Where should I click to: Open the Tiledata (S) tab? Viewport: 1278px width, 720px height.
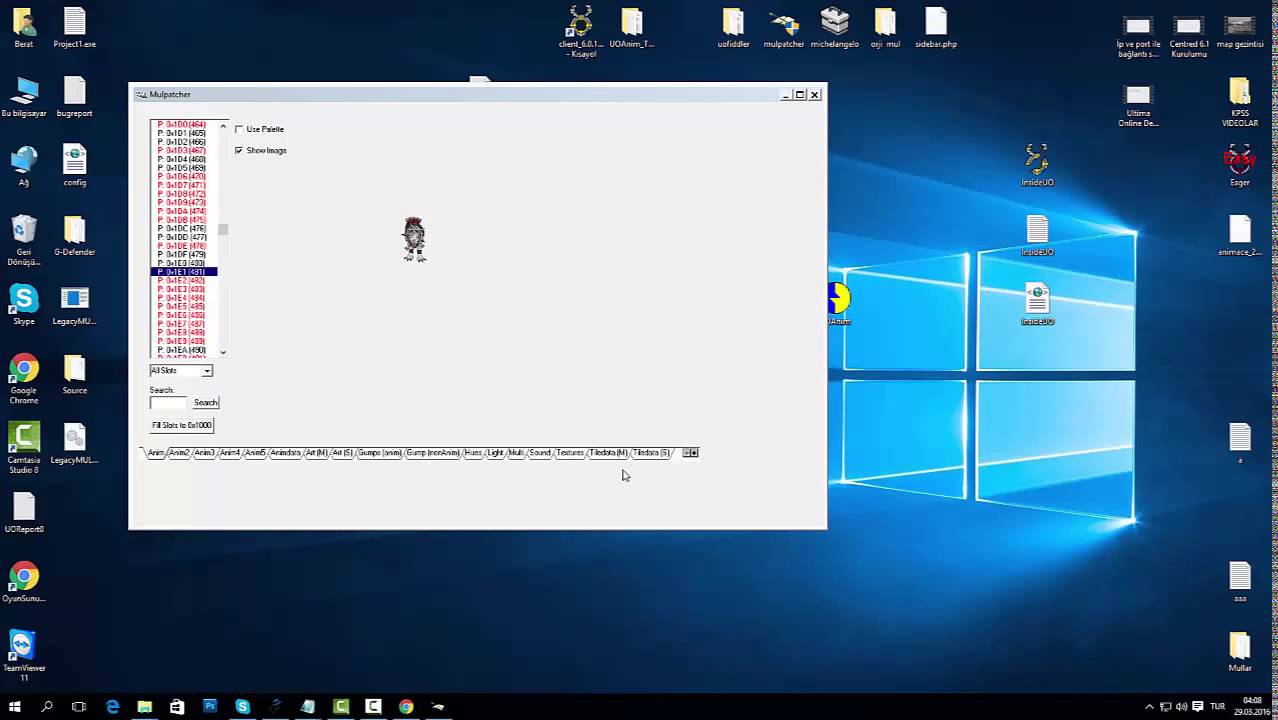(x=652, y=453)
